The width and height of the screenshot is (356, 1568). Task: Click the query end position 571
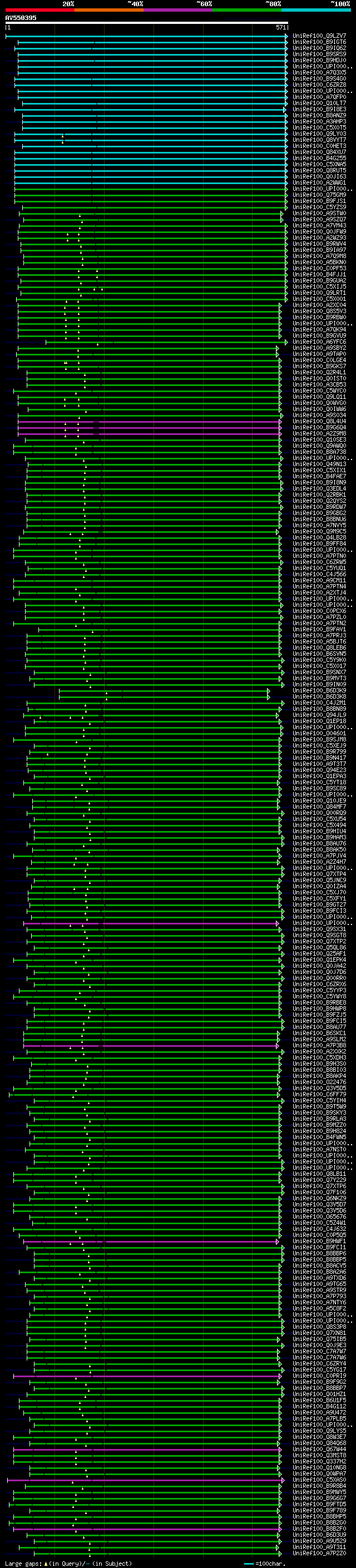coord(280,27)
